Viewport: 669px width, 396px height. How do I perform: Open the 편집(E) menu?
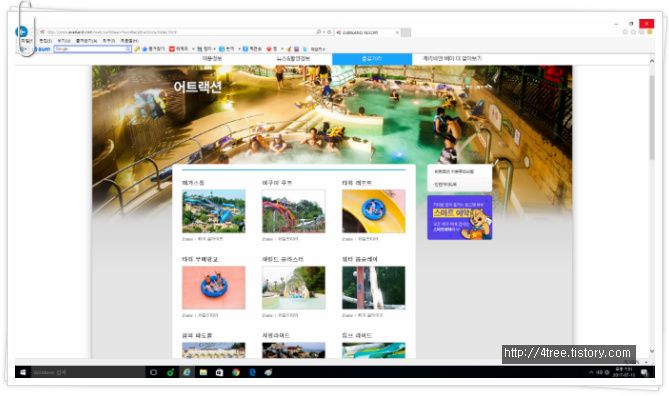coord(45,41)
